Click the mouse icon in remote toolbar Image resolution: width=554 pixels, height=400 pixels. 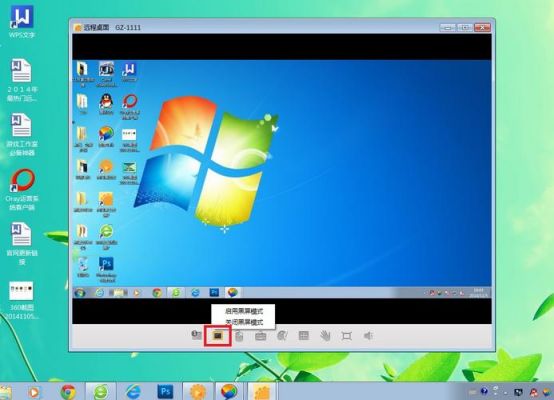click(239, 336)
